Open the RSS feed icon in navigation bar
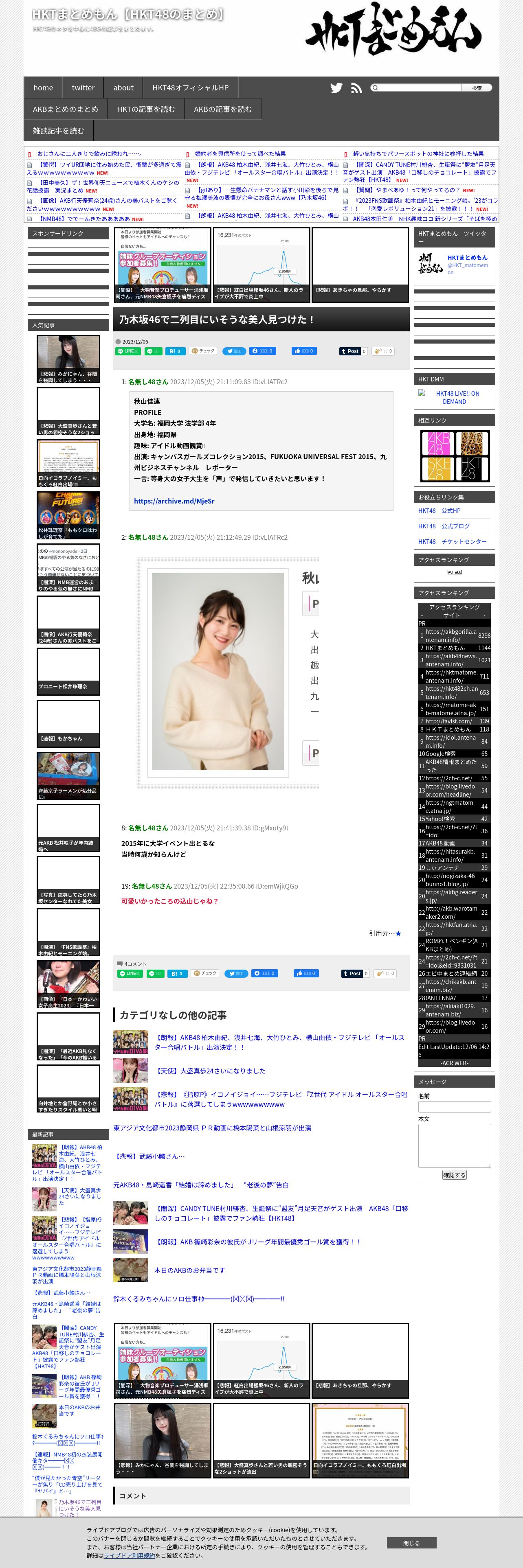This screenshot has width=523, height=1568. click(x=357, y=88)
